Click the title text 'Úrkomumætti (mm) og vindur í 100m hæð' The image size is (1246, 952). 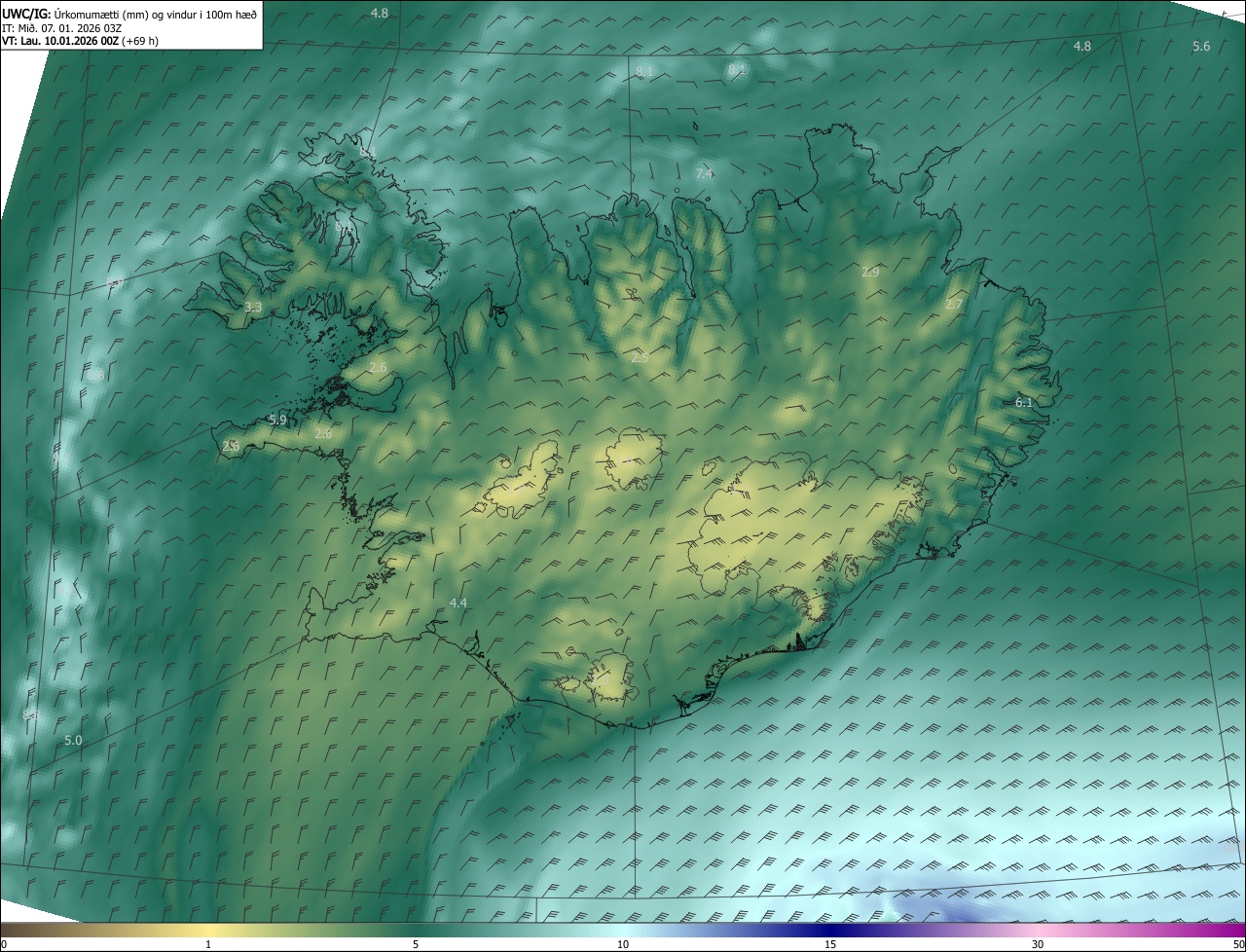point(156,14)
